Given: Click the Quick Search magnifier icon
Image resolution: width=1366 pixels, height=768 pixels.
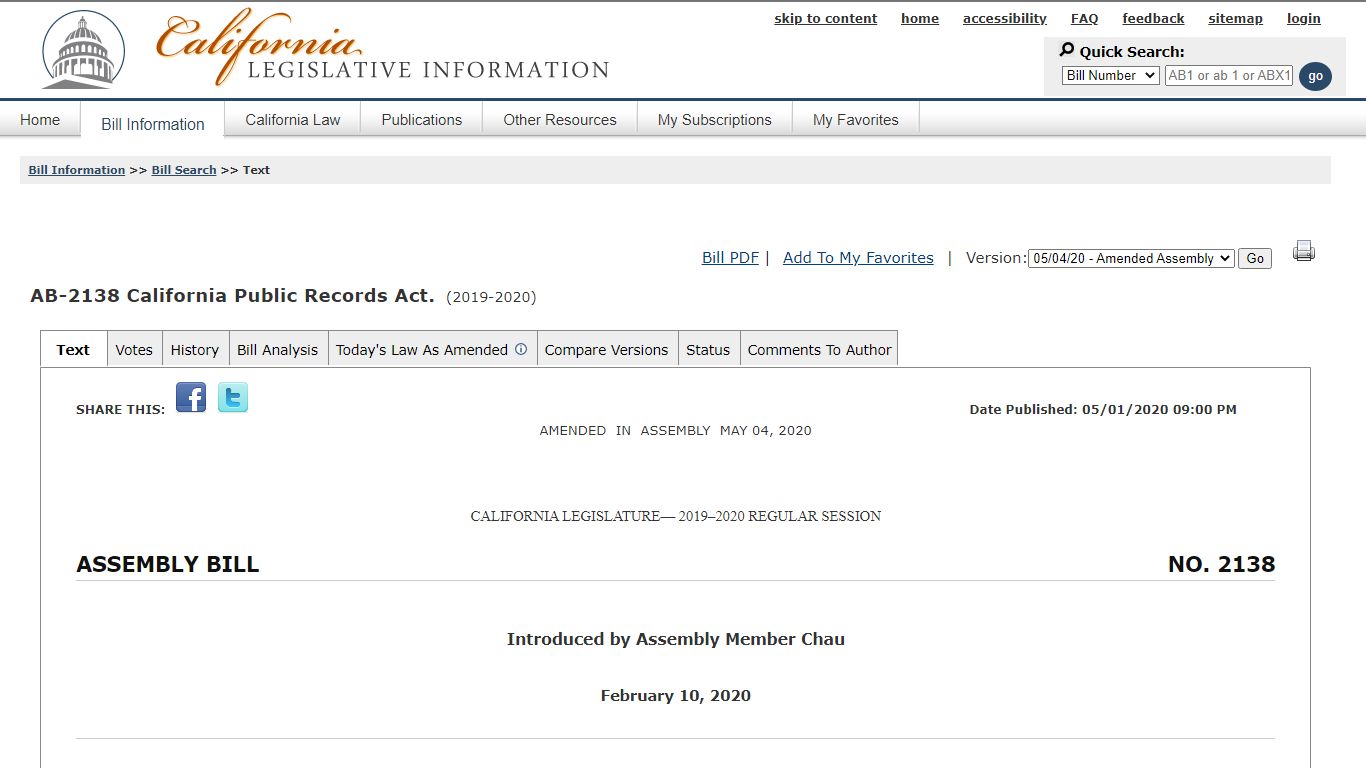Looking at the screenshot, I should click(1067, 50).
